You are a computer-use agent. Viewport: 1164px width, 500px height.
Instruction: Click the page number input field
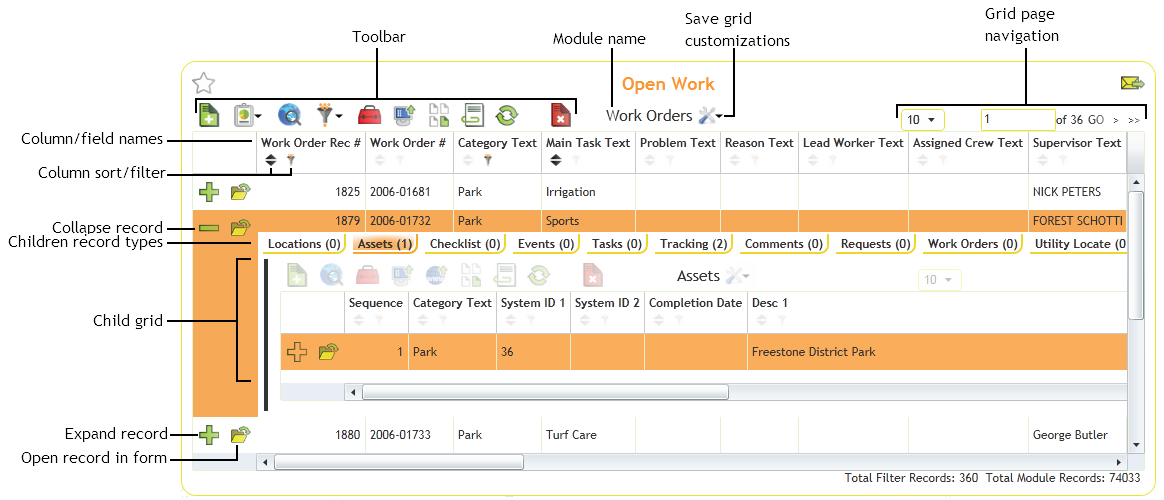(x=1016, y=120)
